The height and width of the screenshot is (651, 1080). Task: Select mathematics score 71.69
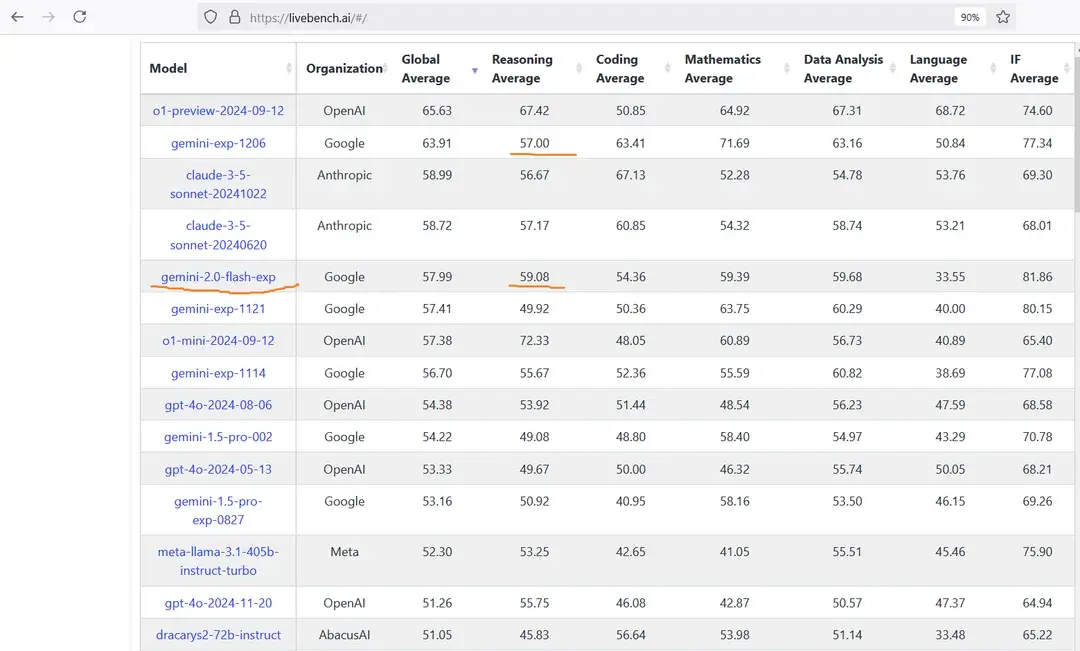pyautogui.click(x=735, y=143)
